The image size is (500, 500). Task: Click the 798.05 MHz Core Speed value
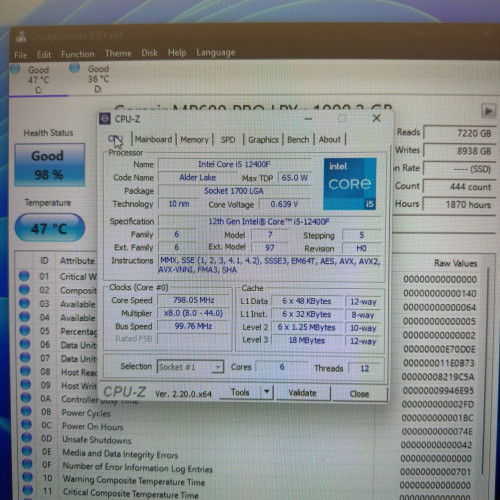coord(194,300)
